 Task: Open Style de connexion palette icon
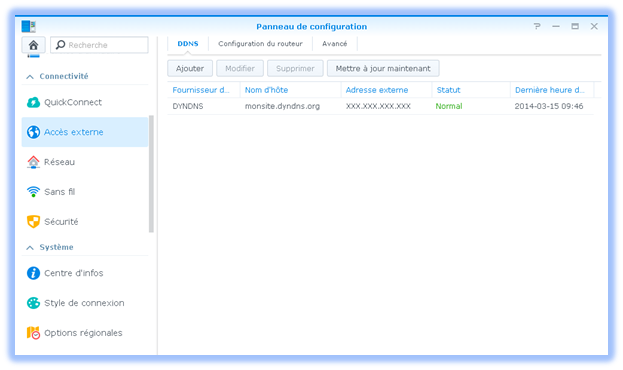click(x=33, y=303)
